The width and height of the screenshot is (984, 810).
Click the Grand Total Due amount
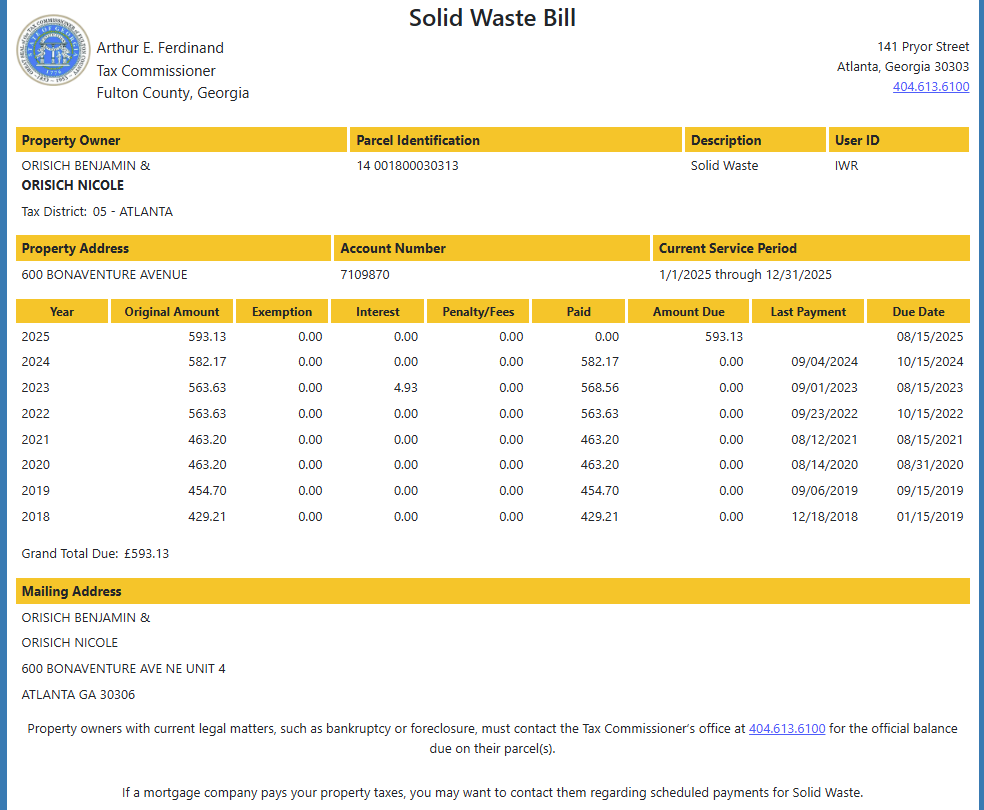click(x=146, y=554)
